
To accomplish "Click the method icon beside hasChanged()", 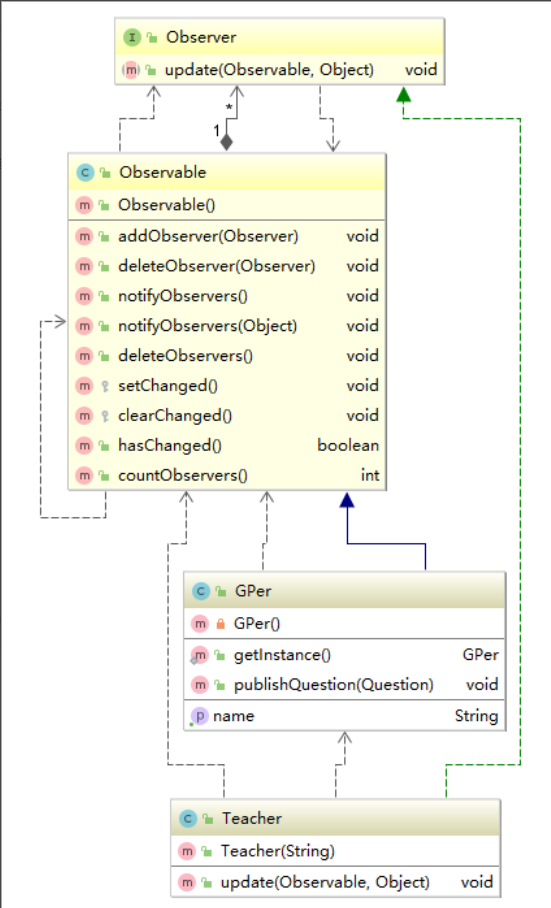I will pos(85,445).
